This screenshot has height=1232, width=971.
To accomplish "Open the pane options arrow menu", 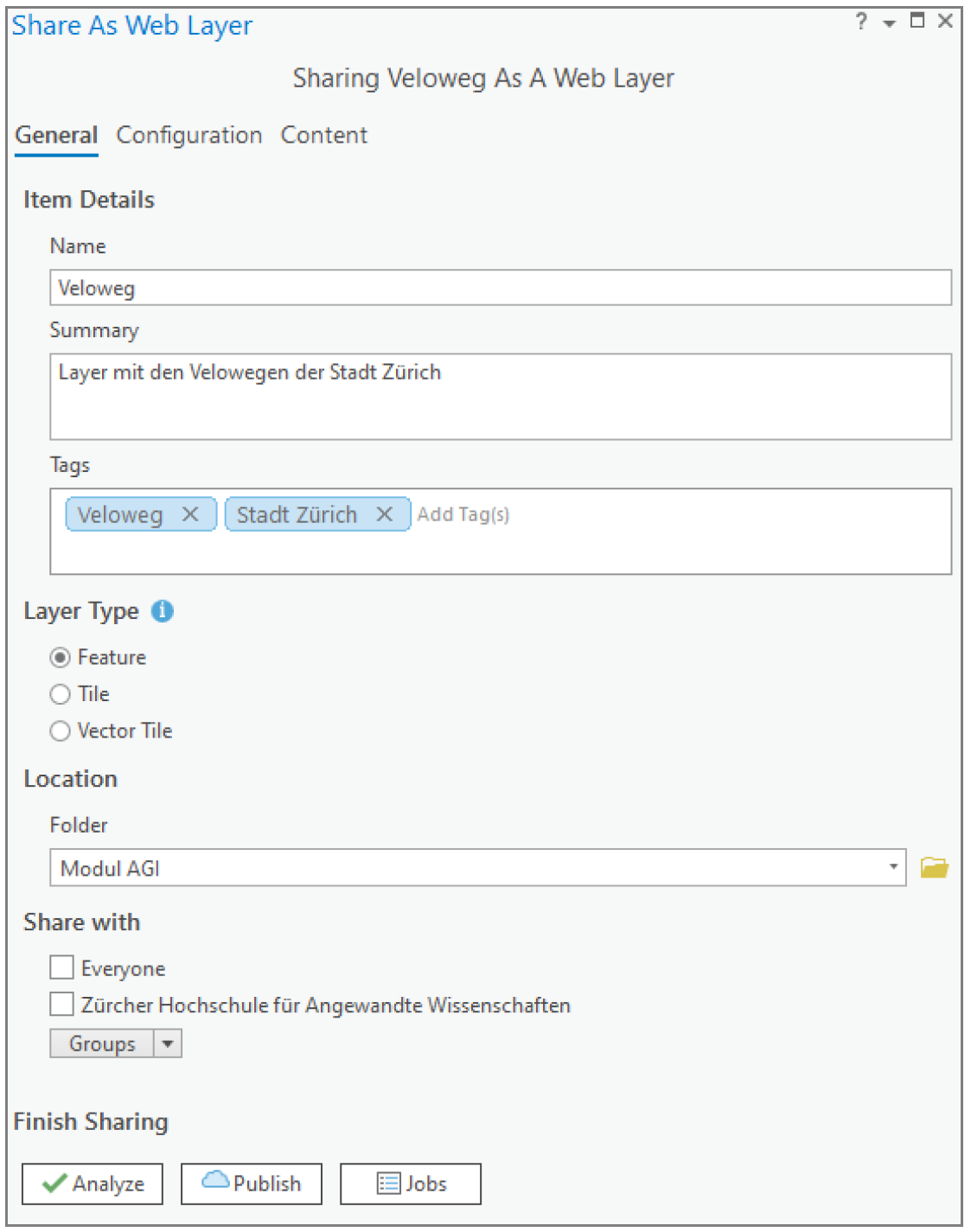I will point(889,23).
